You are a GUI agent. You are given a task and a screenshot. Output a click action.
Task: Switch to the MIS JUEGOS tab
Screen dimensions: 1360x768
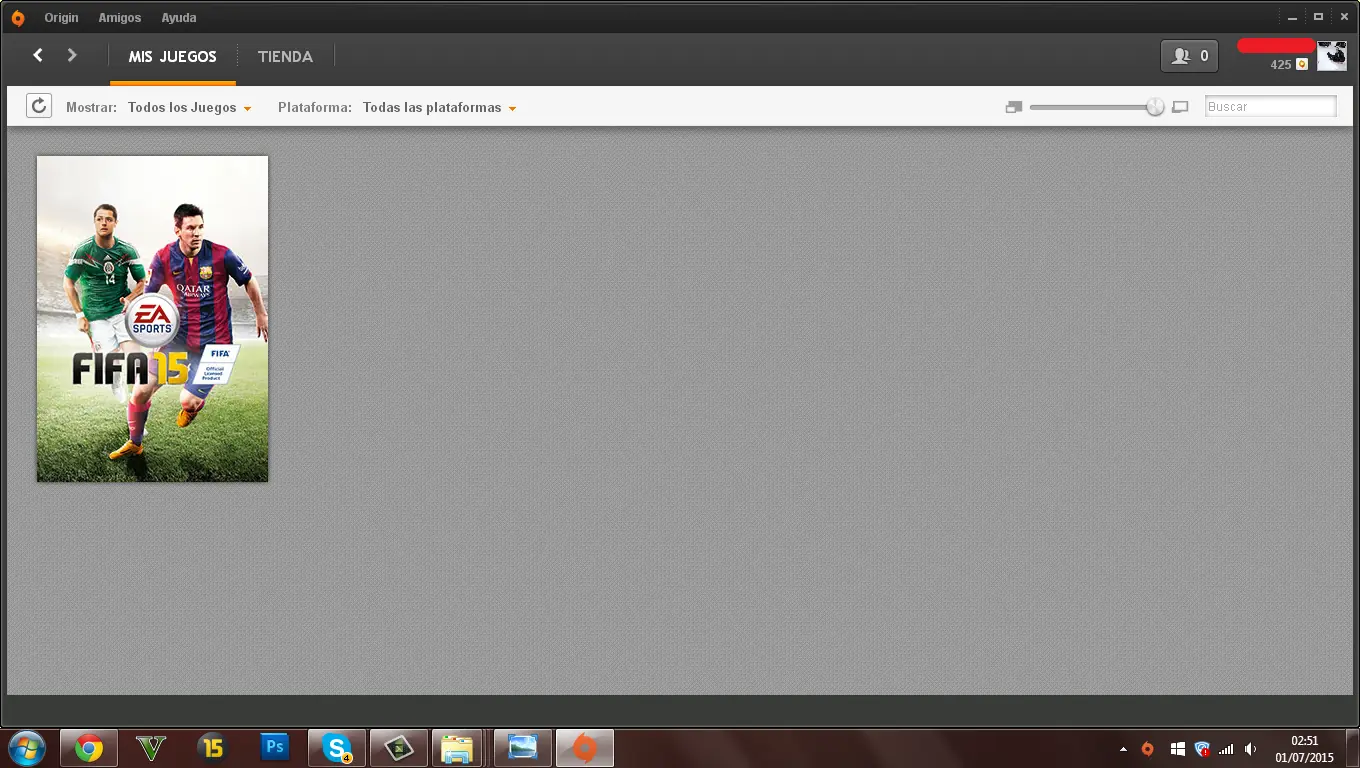click(173, 57)
